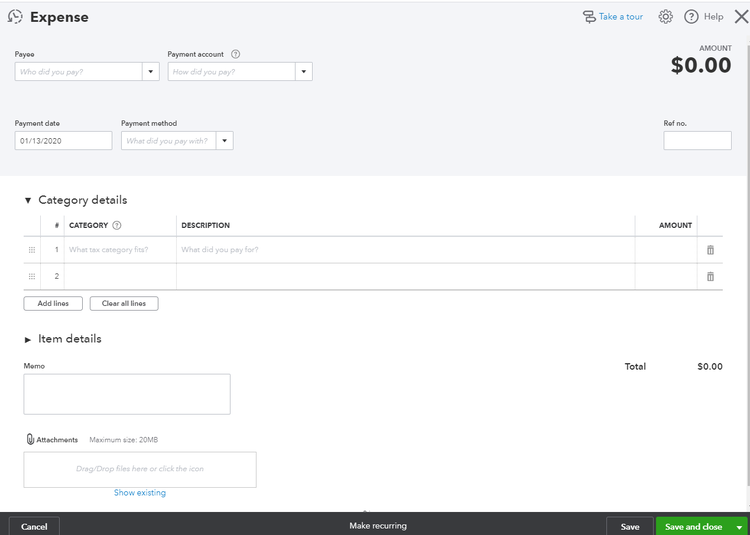
Task: Click into the Memo text box
Action: point(127,394)
